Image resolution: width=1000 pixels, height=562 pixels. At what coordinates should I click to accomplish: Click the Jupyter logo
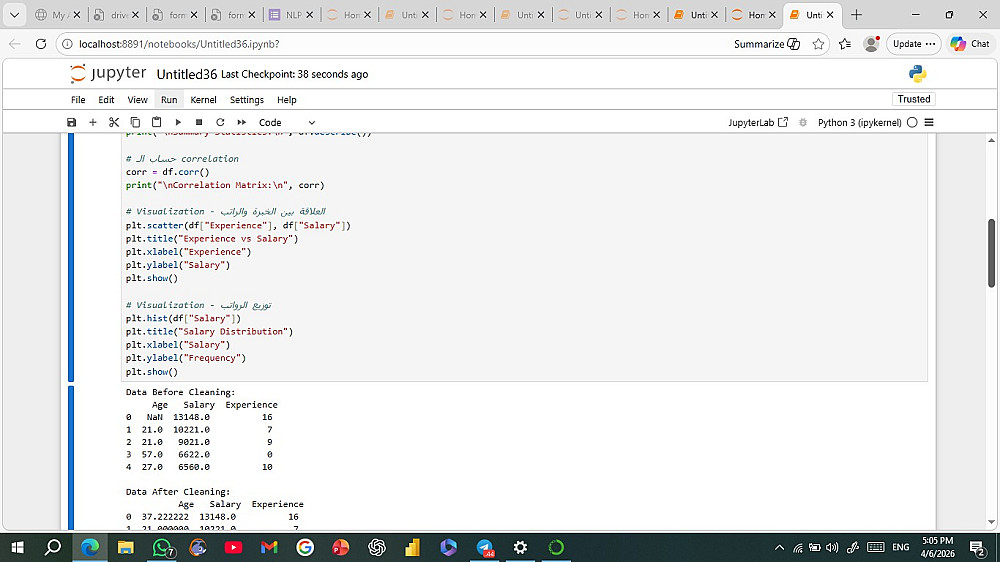[108, 73]
